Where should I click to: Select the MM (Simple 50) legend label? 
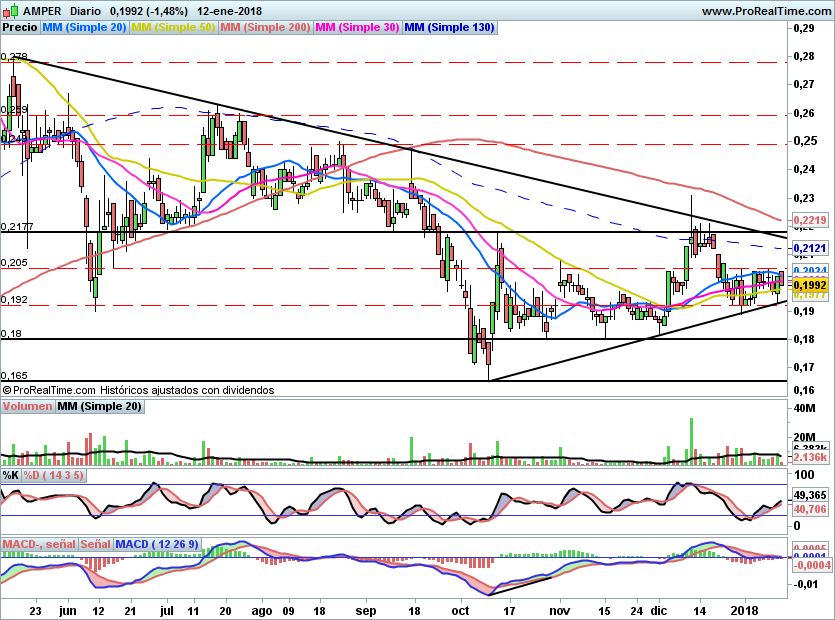point(173,28)
